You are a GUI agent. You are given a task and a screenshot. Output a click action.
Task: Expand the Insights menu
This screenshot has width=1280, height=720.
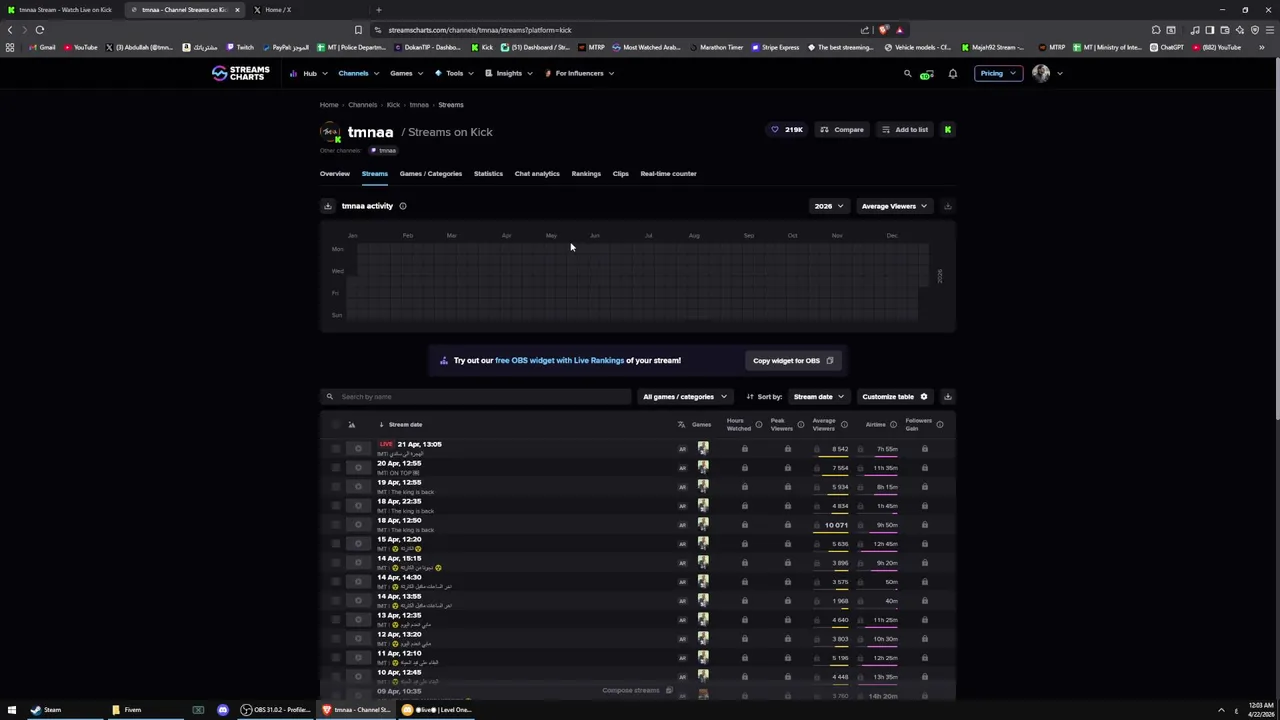[x=508, y=73]
